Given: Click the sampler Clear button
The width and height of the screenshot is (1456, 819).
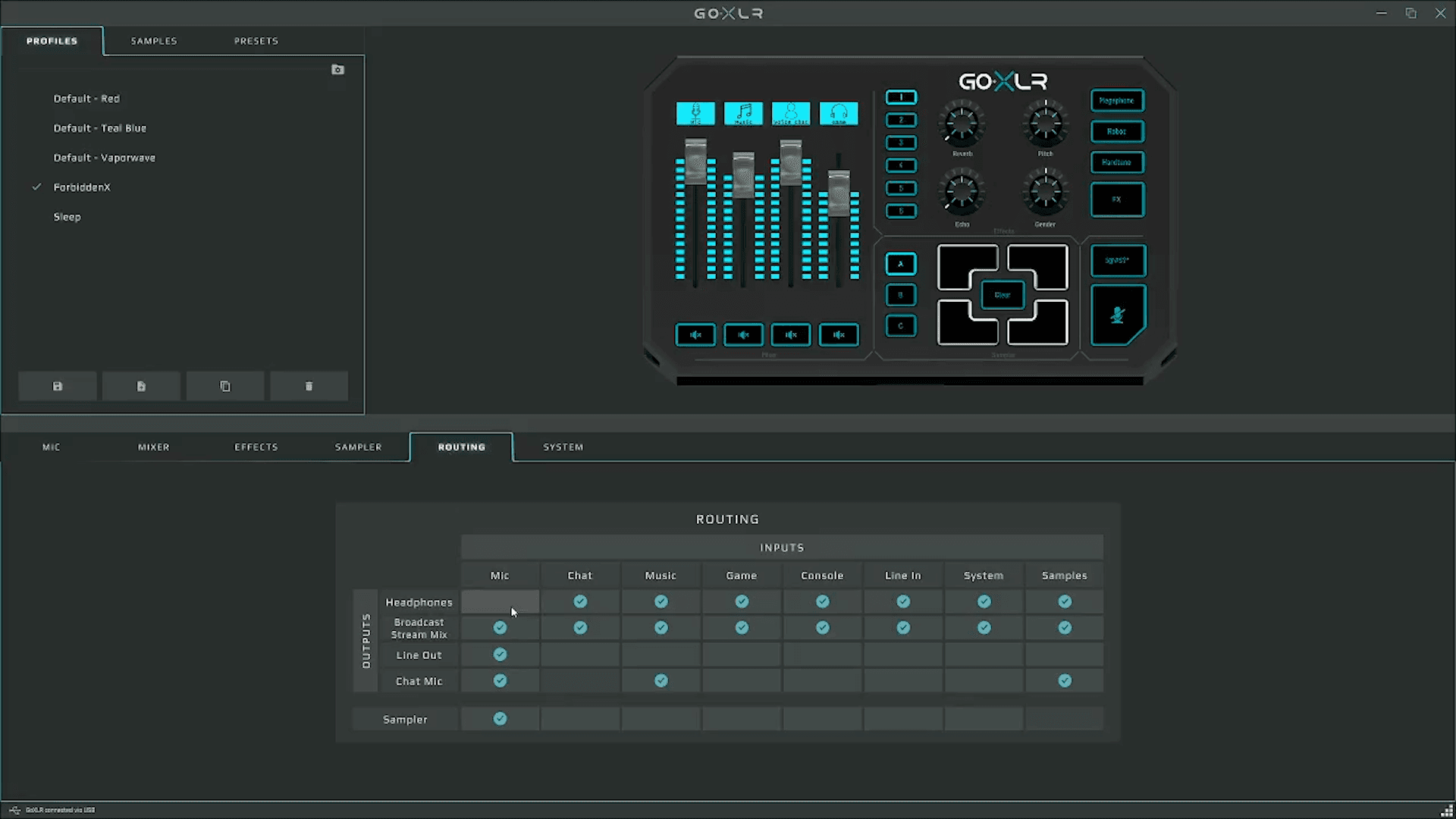Looking at the screenshot, I should [x=1003, y=295].
